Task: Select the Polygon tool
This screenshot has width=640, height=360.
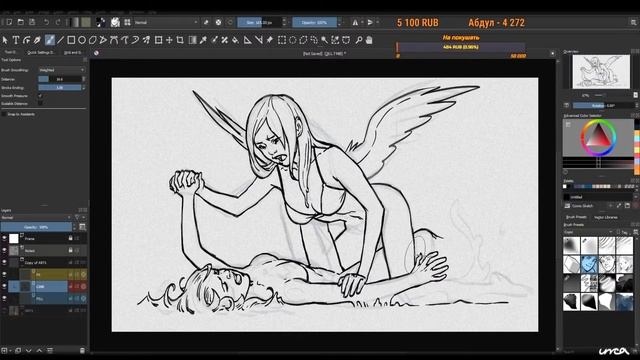Action: (93, 40)
